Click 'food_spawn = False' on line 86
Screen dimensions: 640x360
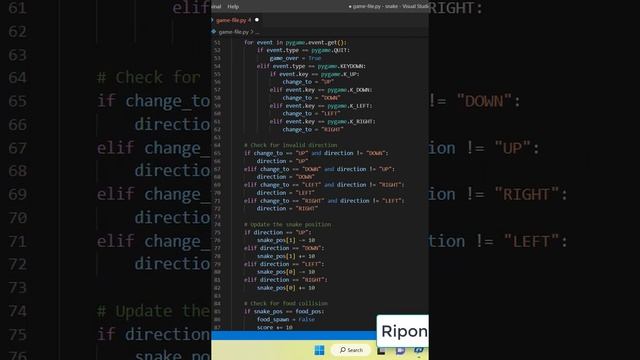click(x=286, y=320)
